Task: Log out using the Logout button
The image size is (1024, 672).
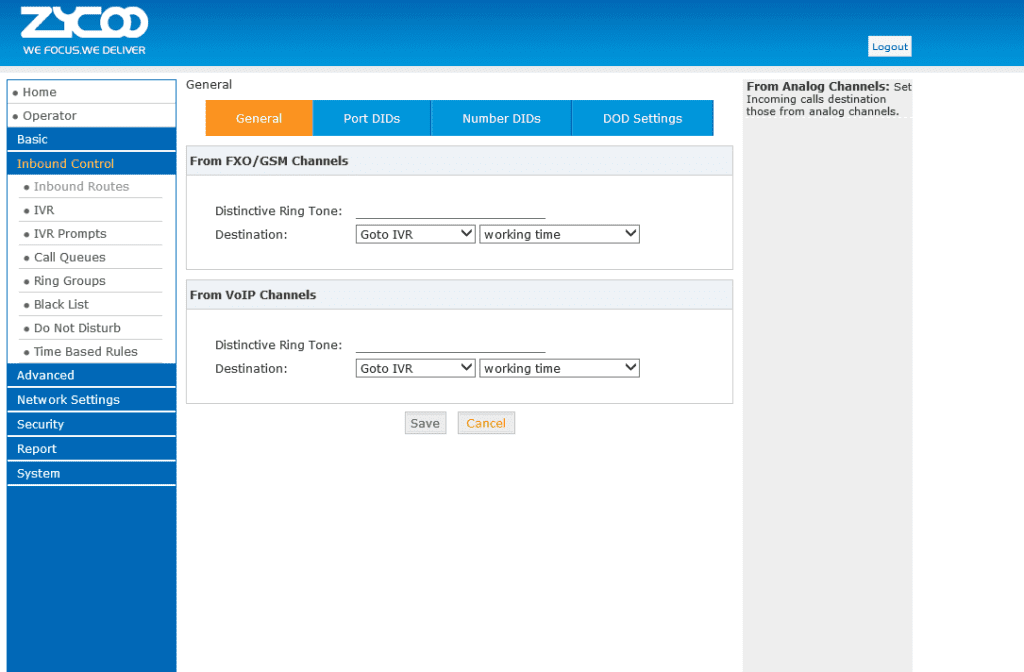Action: 889,47
